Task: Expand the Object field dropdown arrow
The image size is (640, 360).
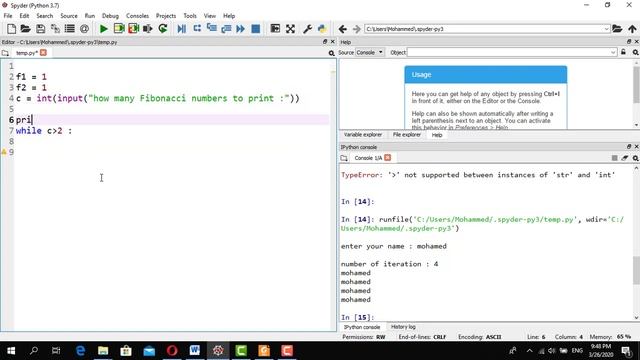Action: pyautogui.click(x=613, y=52)
